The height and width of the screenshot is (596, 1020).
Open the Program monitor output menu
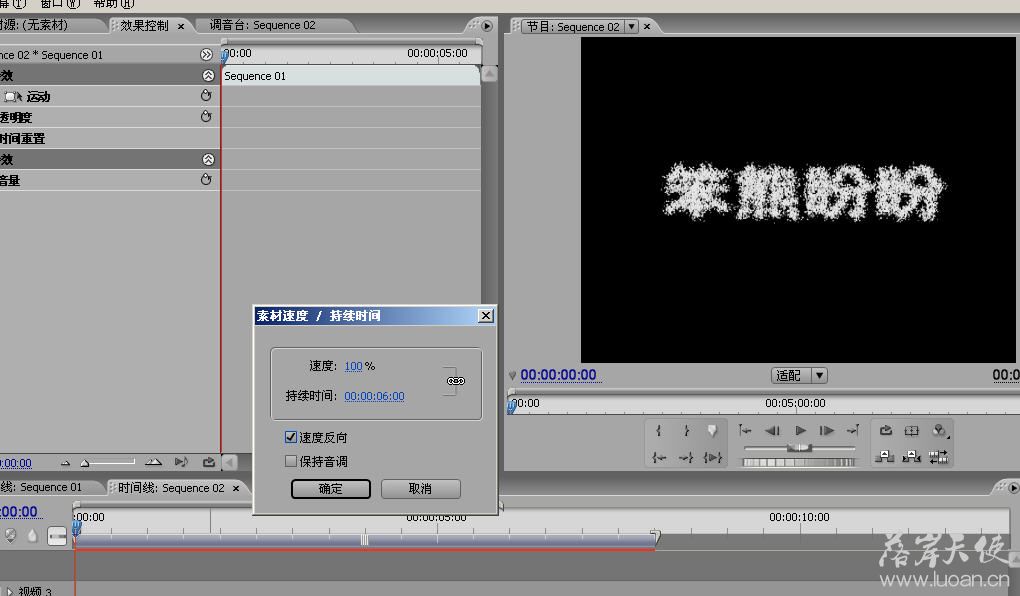pyautogui.click(x=939, y=431)
